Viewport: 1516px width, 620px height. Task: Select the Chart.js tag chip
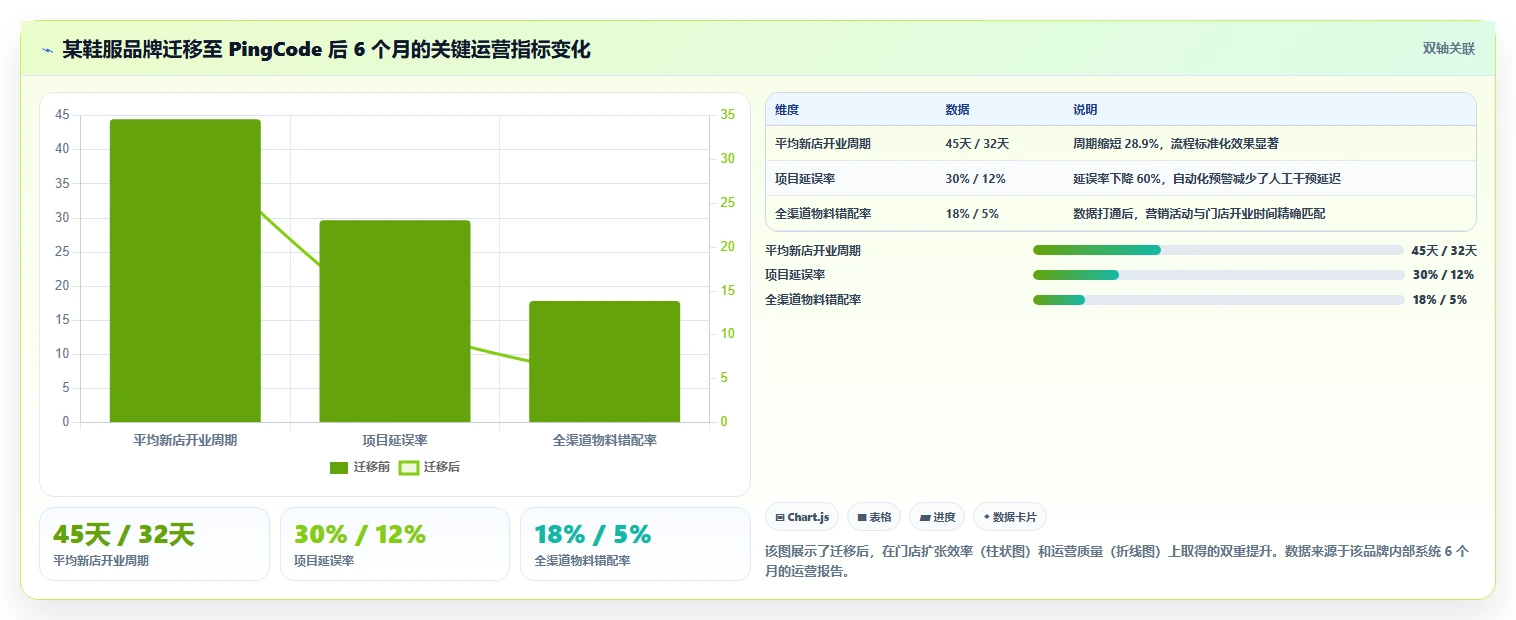[802, 517]
